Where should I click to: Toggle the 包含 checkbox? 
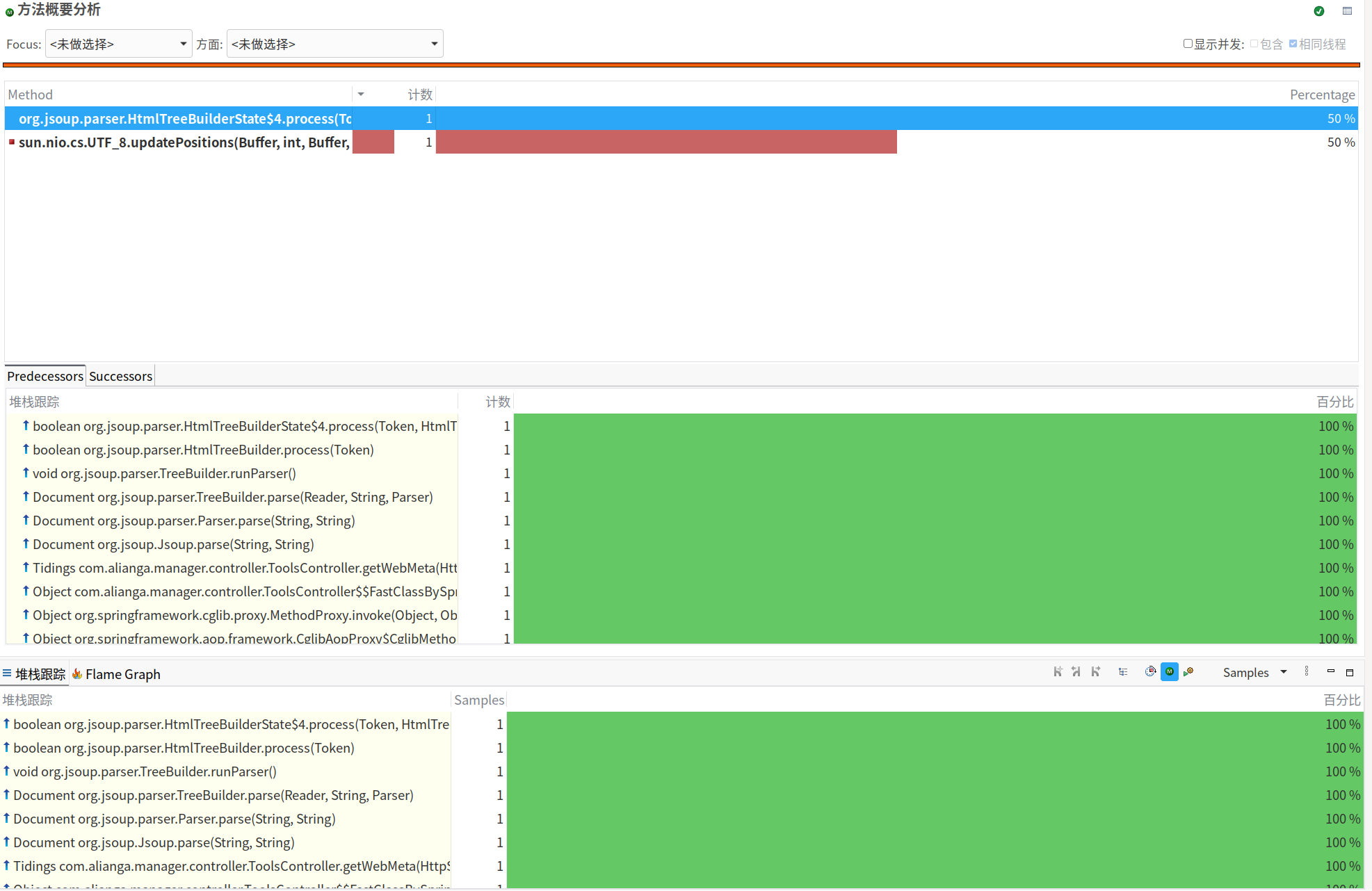[x=1254, y=44]
